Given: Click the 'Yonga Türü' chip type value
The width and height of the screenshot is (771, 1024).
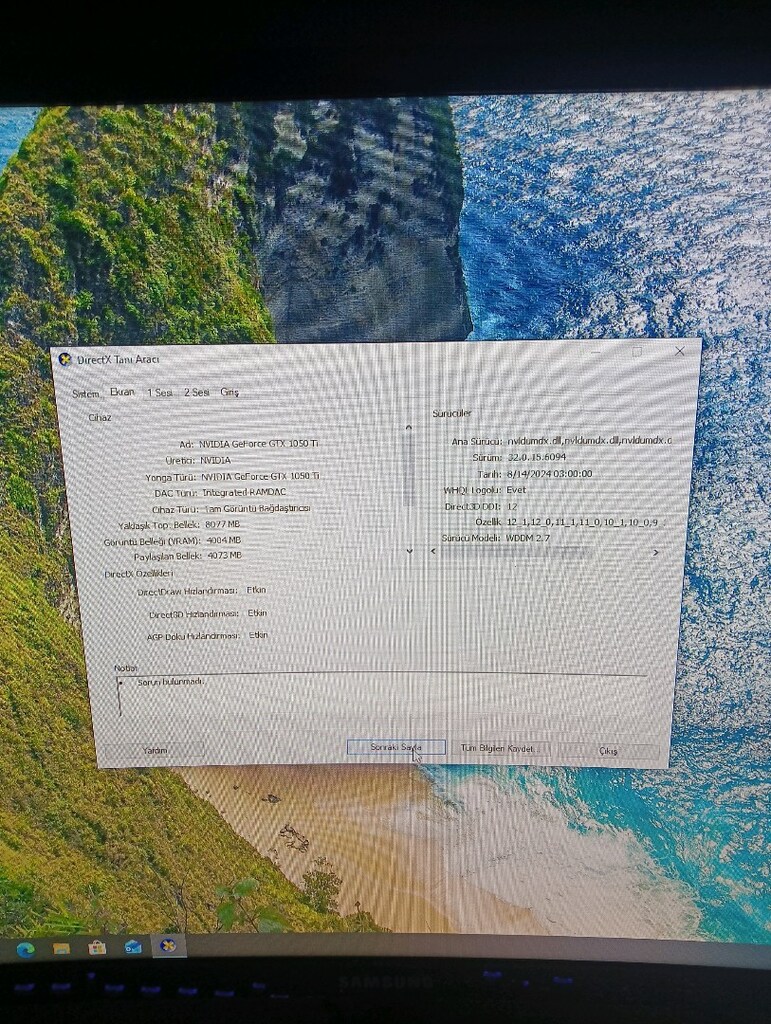Looking at the screenshot, I should (x=260, y=476).
